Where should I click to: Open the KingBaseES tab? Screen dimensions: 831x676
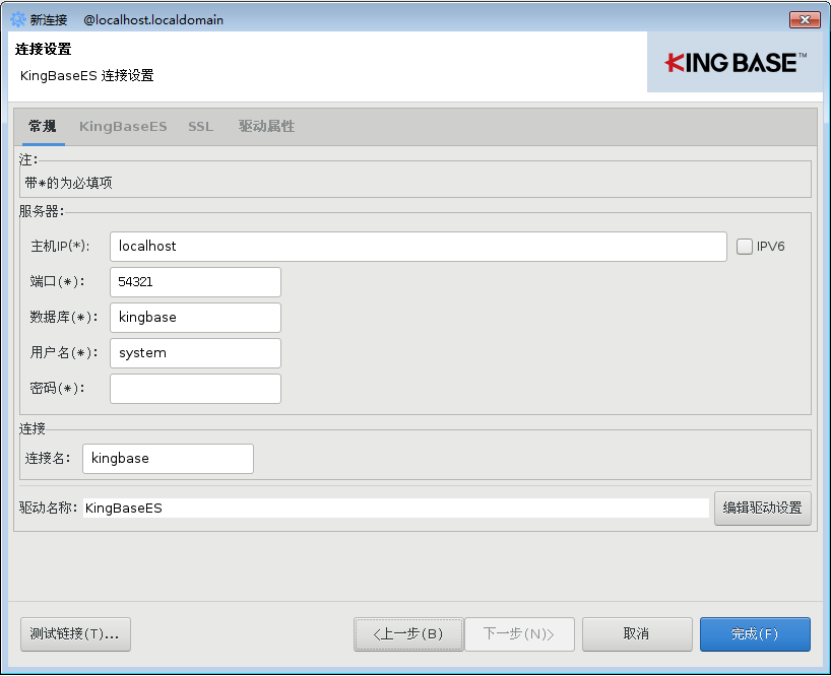point(123,126)
